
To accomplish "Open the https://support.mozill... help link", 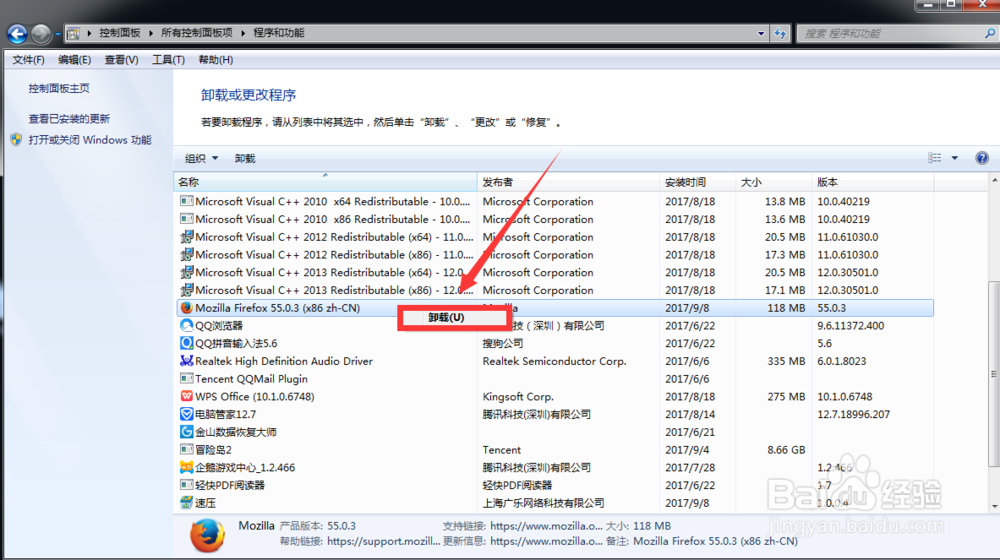I will 383,542.
